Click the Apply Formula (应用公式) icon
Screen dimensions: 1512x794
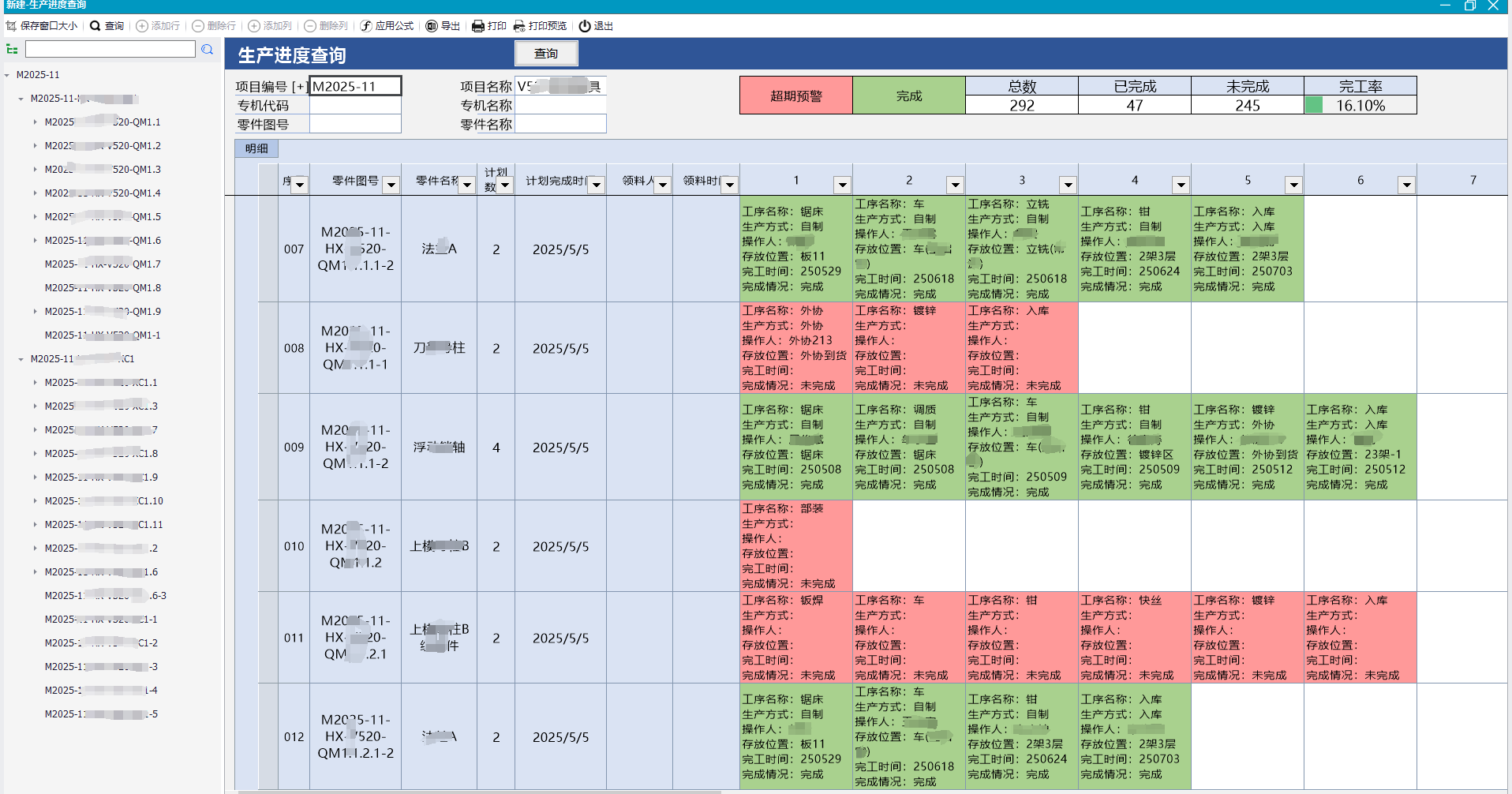tap(366, 26)
